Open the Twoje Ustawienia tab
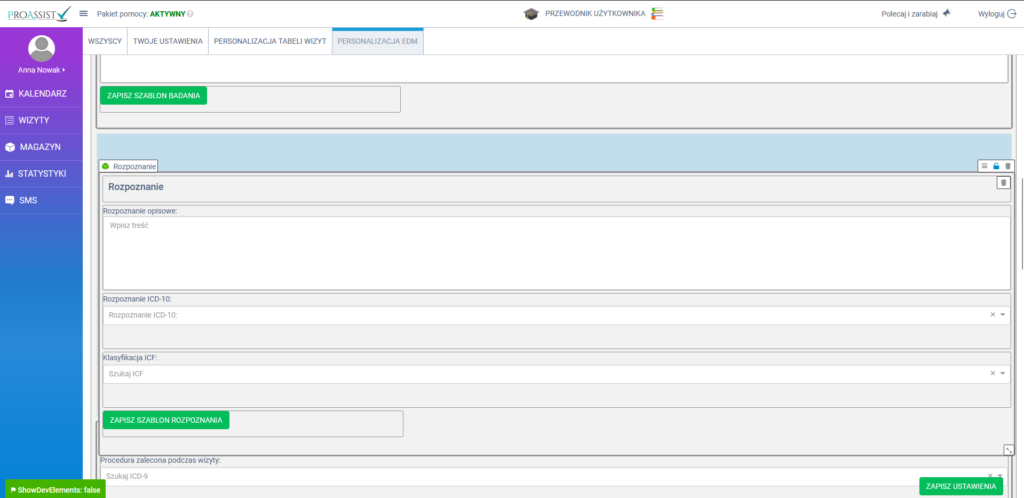Screen dimensions: 1024x498 pos(168,42)
